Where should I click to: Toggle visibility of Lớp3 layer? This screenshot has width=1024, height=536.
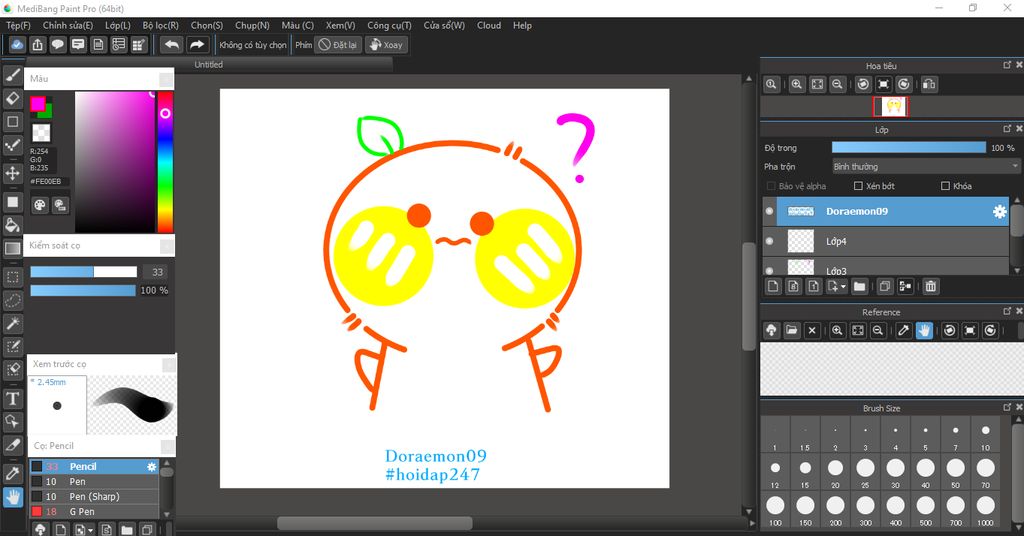pos(769,270)
